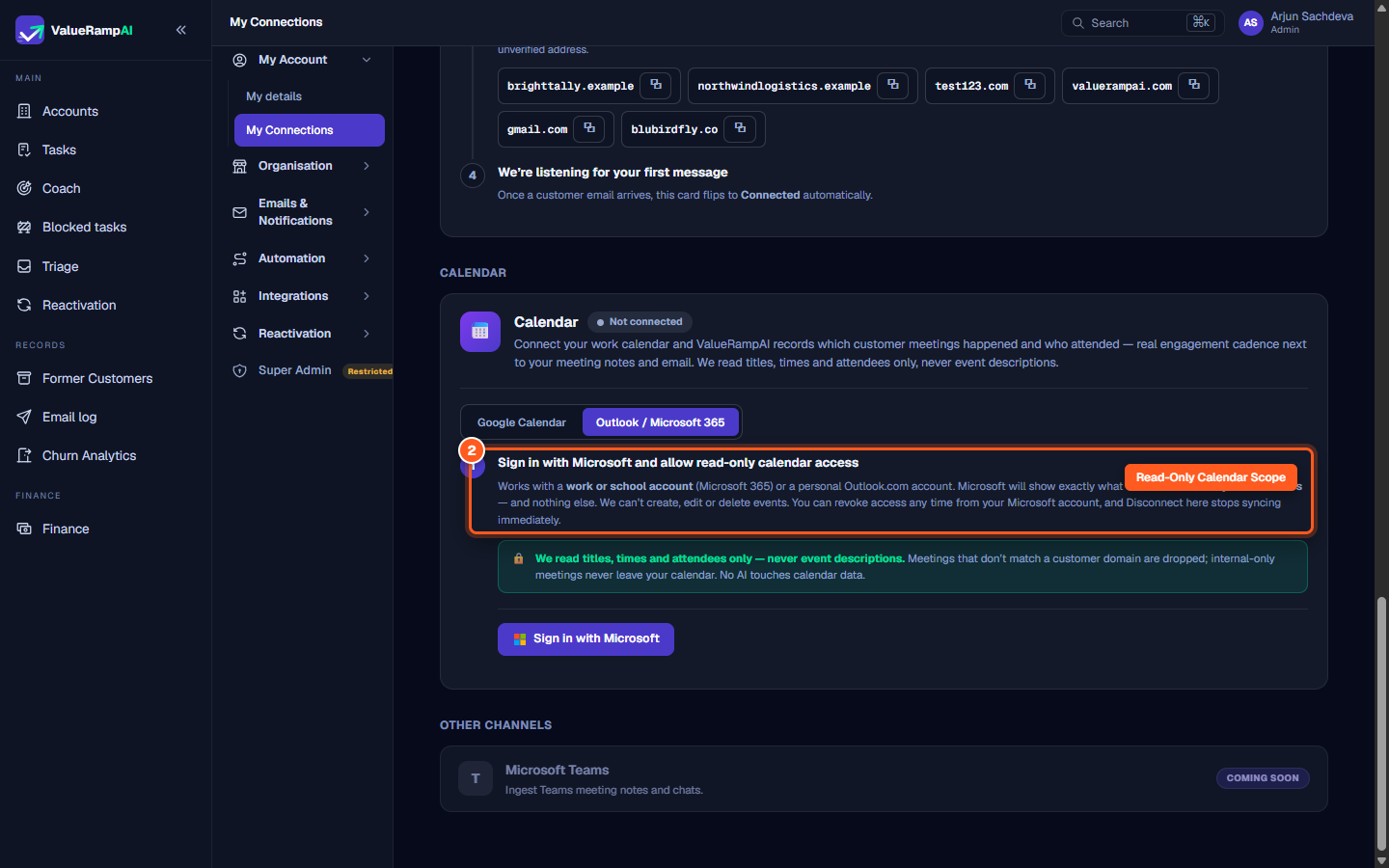Copy the gmail.com domain
Image resolution: width=1389 pixels, height=868 pixels.
click(x=589, y=128)
